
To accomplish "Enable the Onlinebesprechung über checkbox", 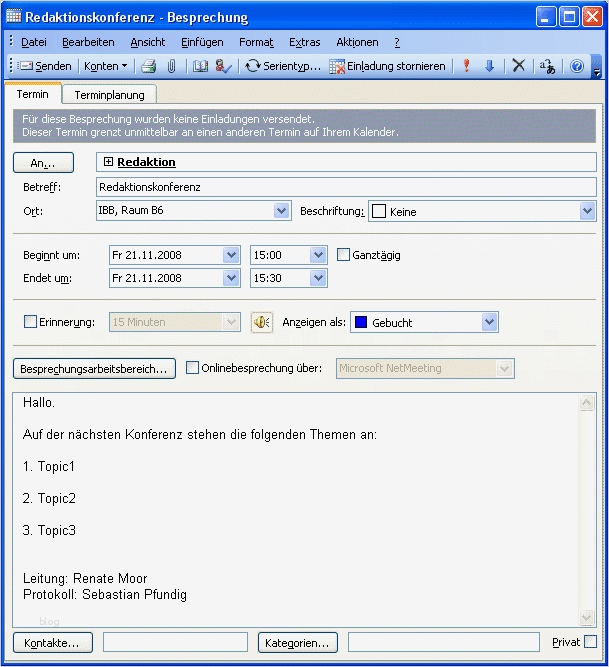I will pyautogui.click(x=192, y=368).
